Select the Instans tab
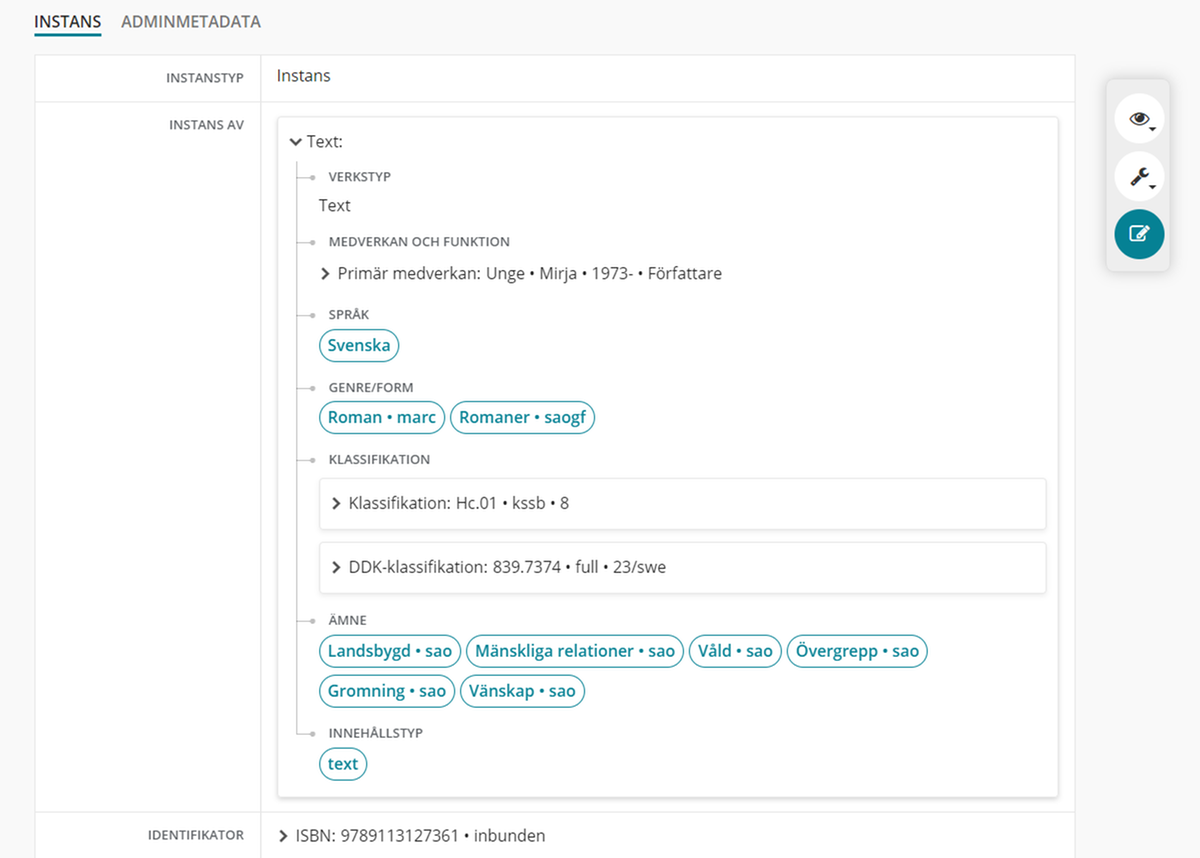The width and height of the screenshot is (1200, 858). (x=67, y=21)
